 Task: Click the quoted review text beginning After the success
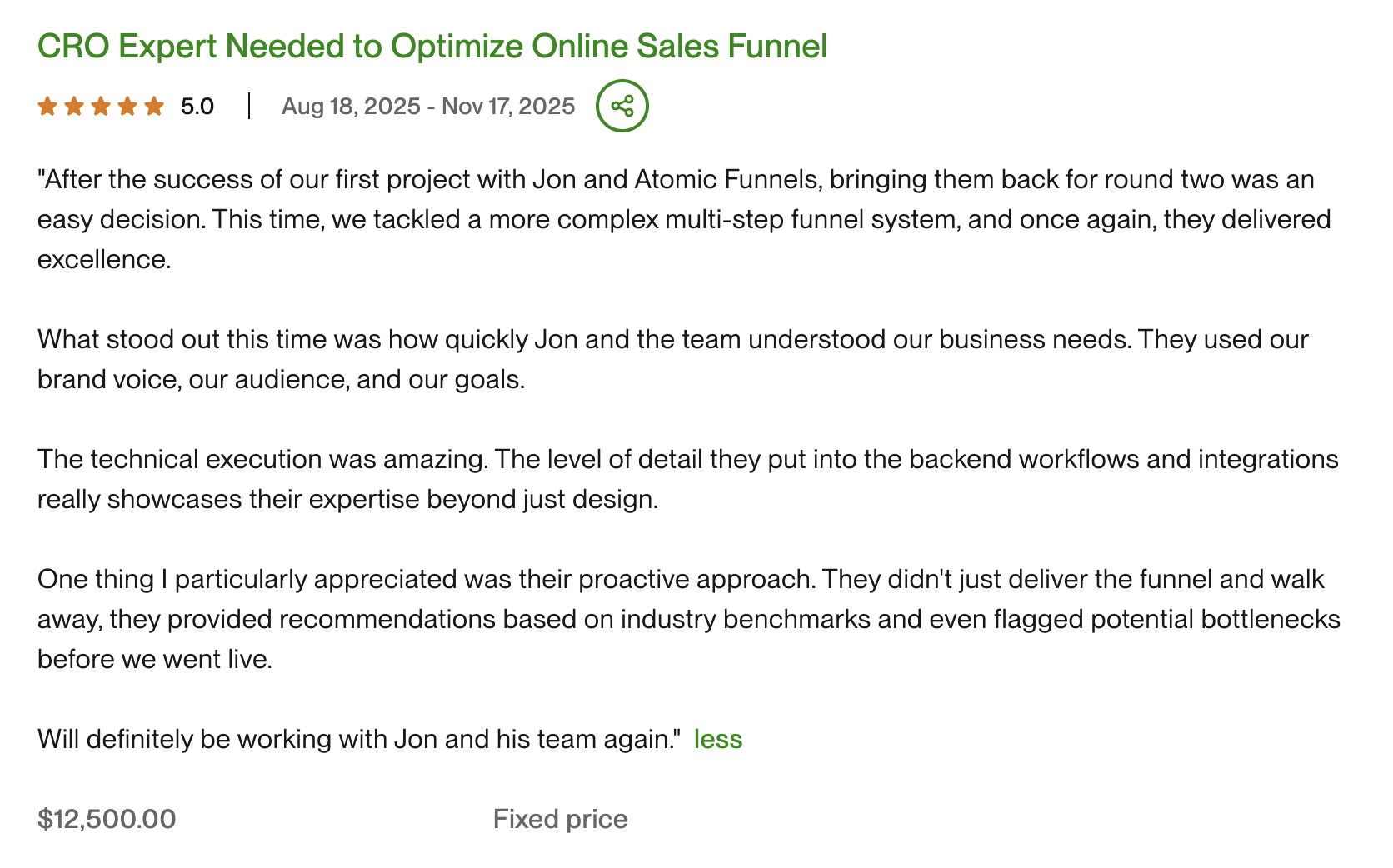(667, 179)
